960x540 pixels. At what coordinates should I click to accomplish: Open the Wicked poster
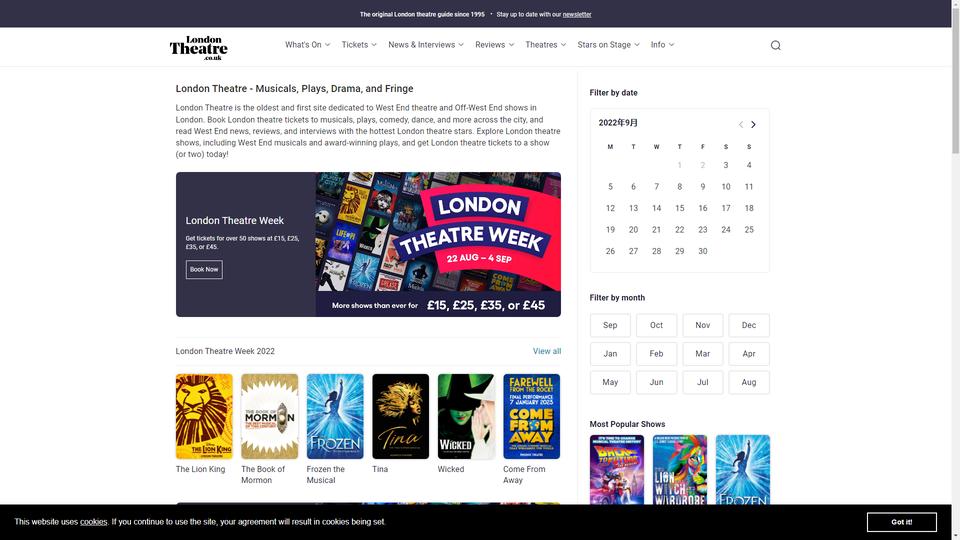click(466, 416)
